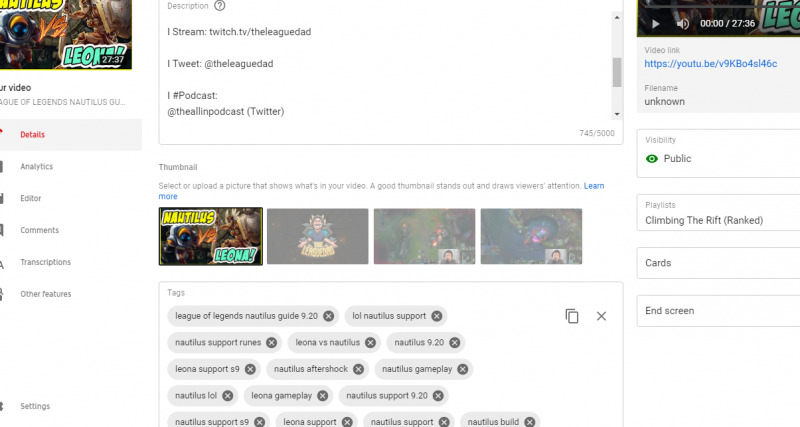Delete the 'leona support s9' tag
The width and height of the screenshot is (800, 427).
[250, 369]
